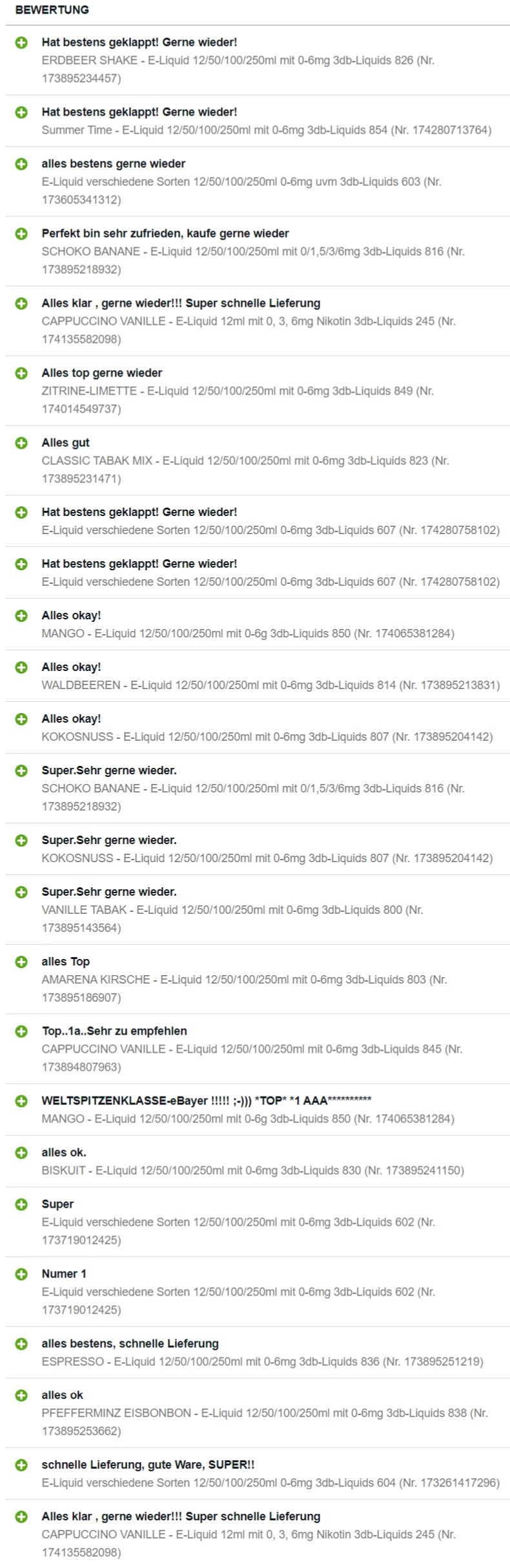Select plus icon by 'Perfekt bin sehr zufrieden' review
Screen dimensions: 510x1568
pos(21,234)
